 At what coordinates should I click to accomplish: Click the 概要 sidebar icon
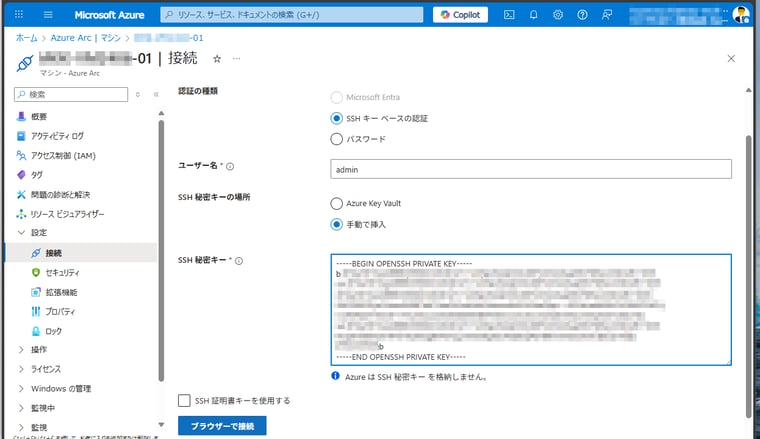point(21,116)
